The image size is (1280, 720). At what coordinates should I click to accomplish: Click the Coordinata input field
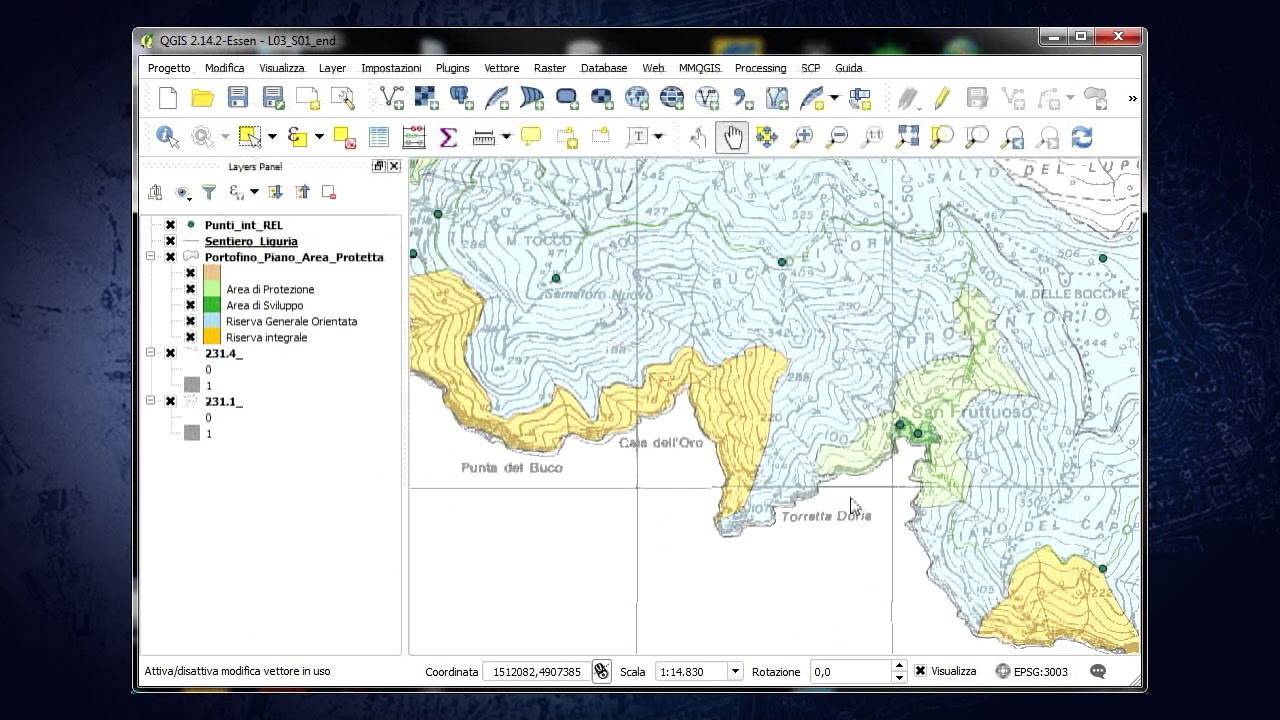tap(536, 672)
